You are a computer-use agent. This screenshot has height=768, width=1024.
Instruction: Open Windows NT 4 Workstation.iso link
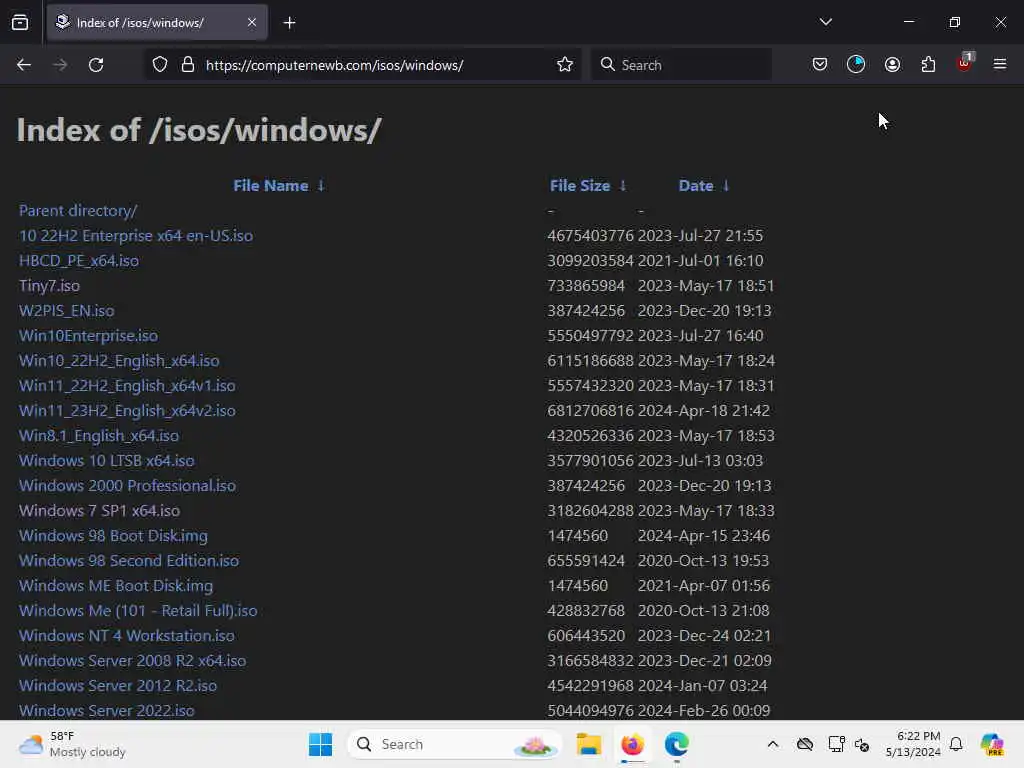point(127,635)
